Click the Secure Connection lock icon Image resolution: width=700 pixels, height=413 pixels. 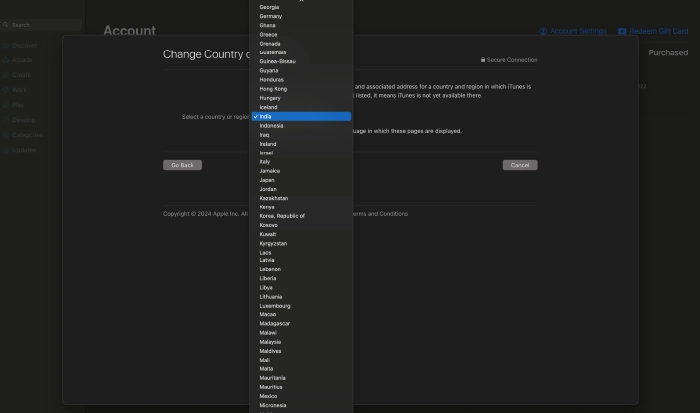483,59
